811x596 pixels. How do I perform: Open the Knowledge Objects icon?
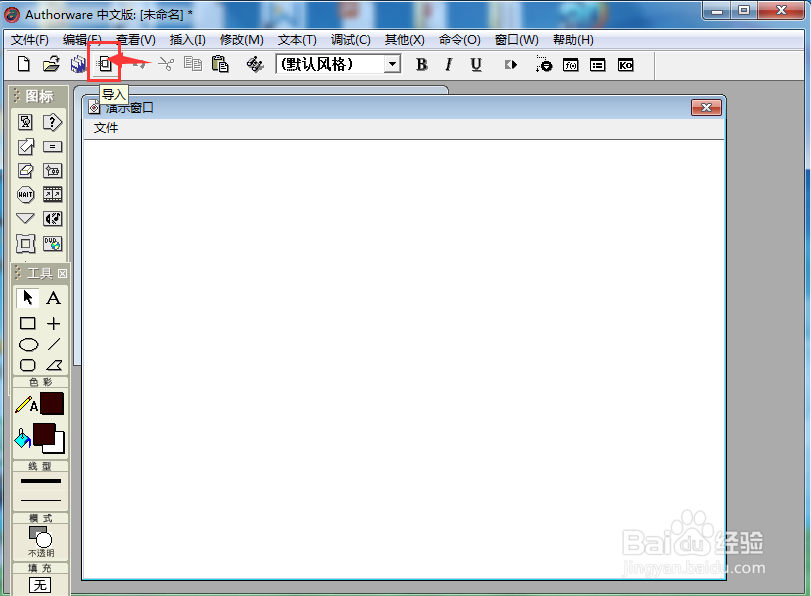coord(625,65)
